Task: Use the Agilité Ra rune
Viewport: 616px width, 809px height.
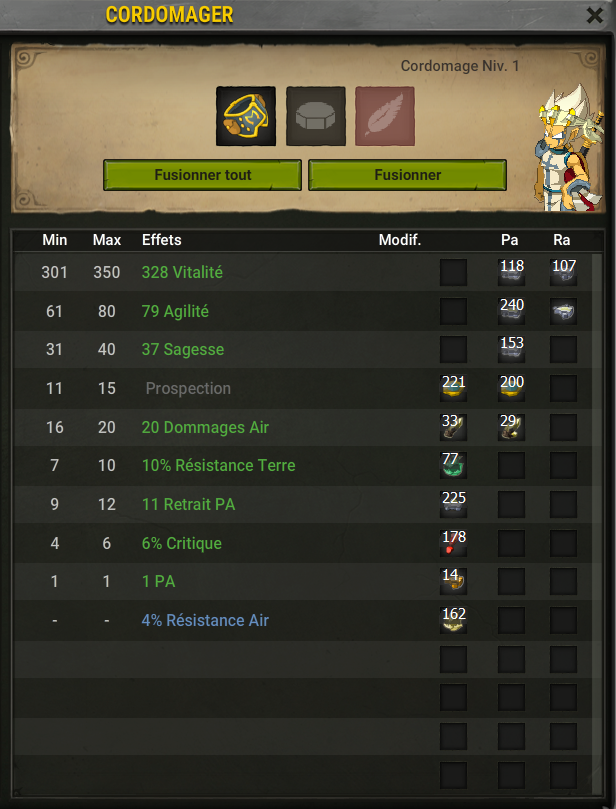Action: [563, 311]
